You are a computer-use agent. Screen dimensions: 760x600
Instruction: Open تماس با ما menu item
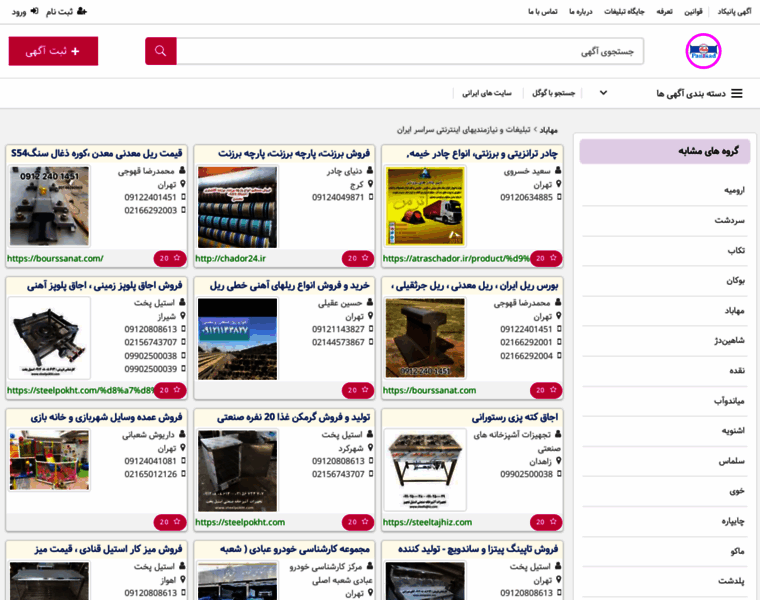[542, 12]
